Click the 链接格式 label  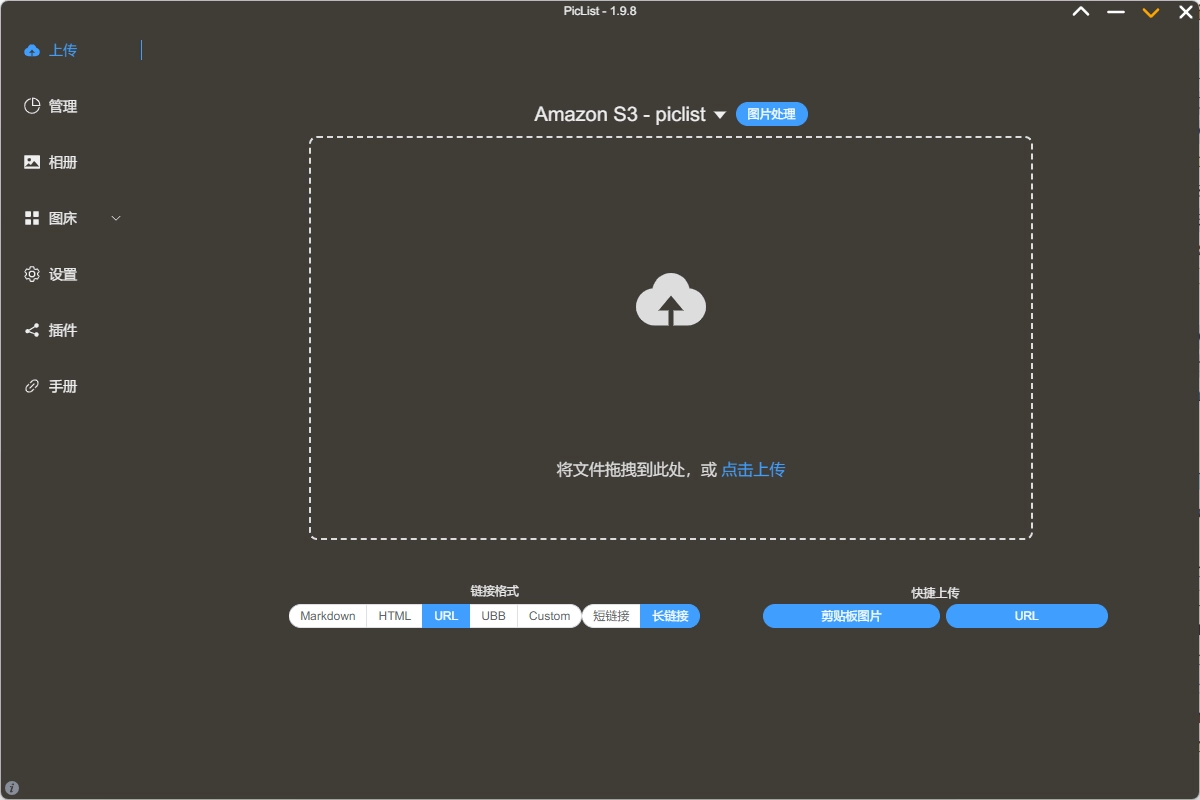(495, 591)
